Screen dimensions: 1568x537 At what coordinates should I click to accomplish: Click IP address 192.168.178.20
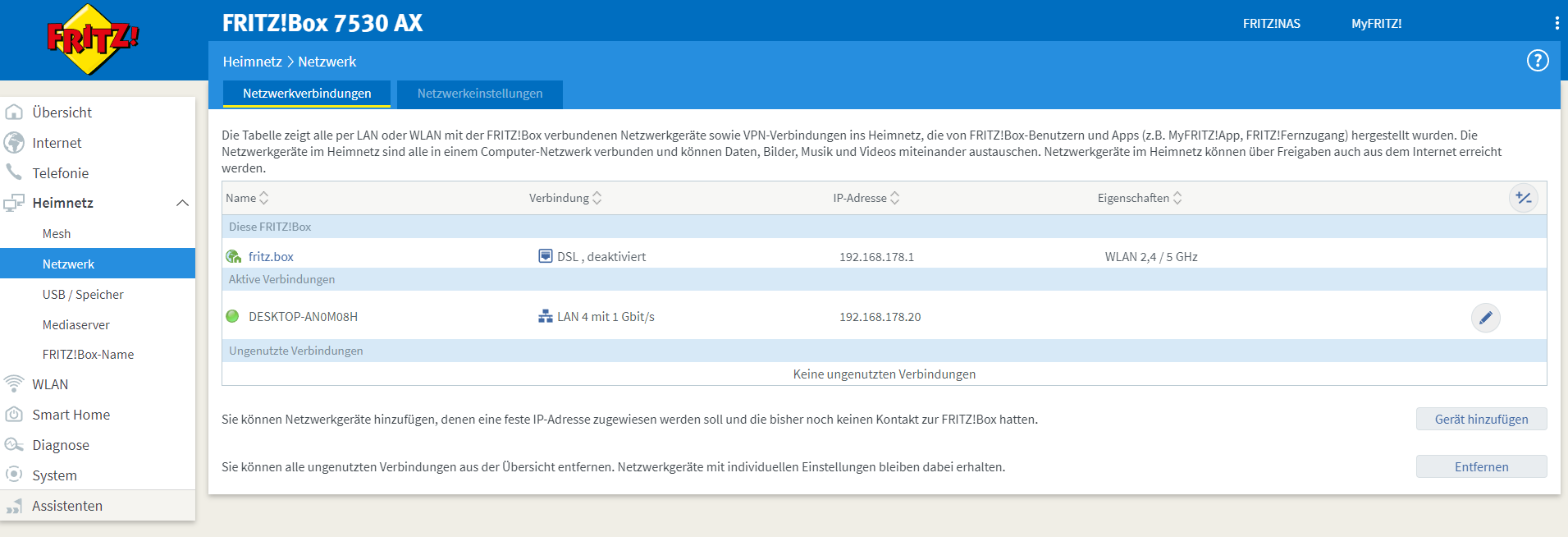[880, 316]
